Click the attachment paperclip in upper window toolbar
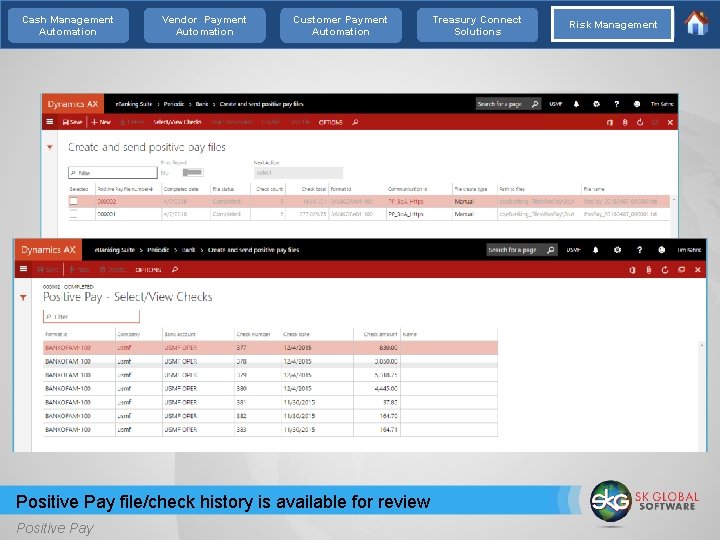This screenshot has height=540, width=720. [624, 123]
